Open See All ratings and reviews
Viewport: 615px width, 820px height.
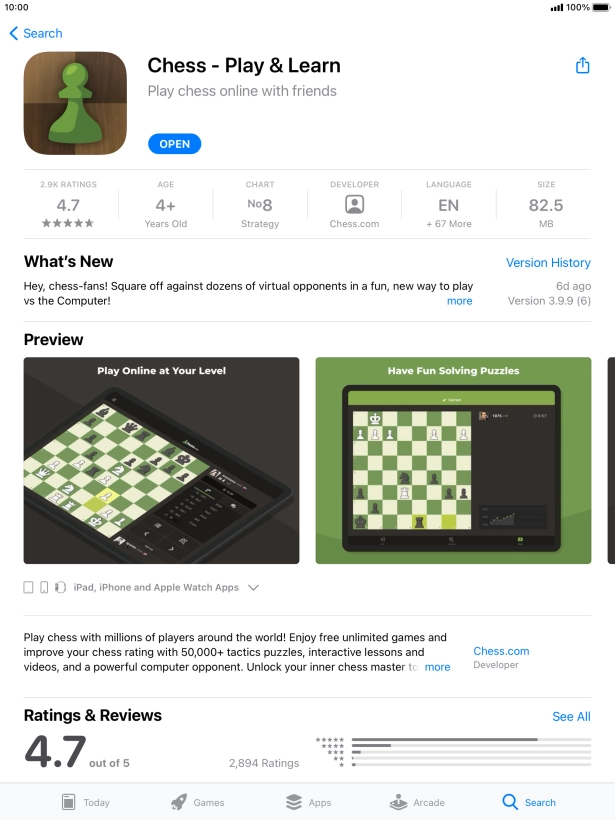tap(571, 716)
